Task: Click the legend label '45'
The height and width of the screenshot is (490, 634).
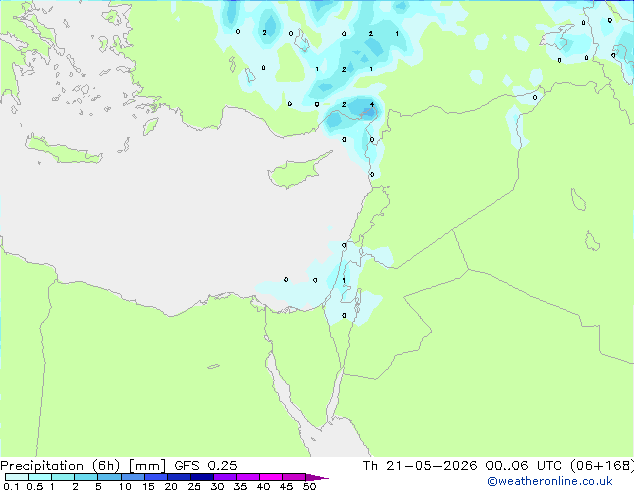Action: coord(286,486)
